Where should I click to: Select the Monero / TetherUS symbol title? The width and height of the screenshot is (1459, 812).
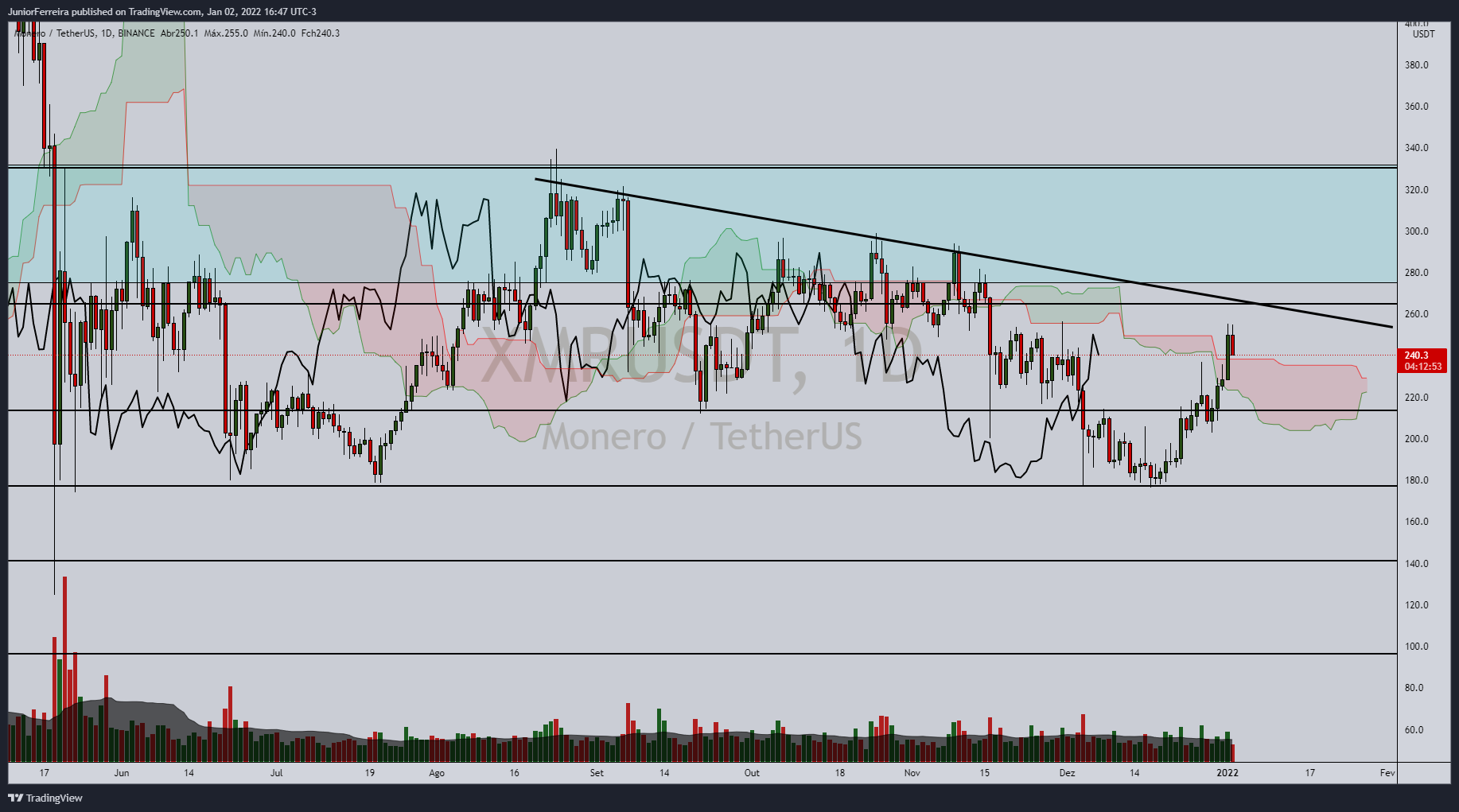[55, 33]
